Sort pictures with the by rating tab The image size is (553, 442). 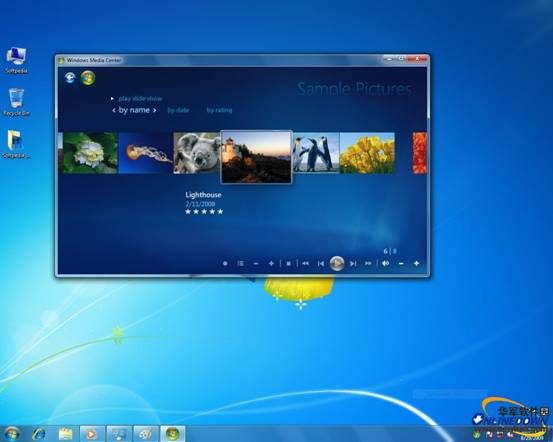coord(219,110)
